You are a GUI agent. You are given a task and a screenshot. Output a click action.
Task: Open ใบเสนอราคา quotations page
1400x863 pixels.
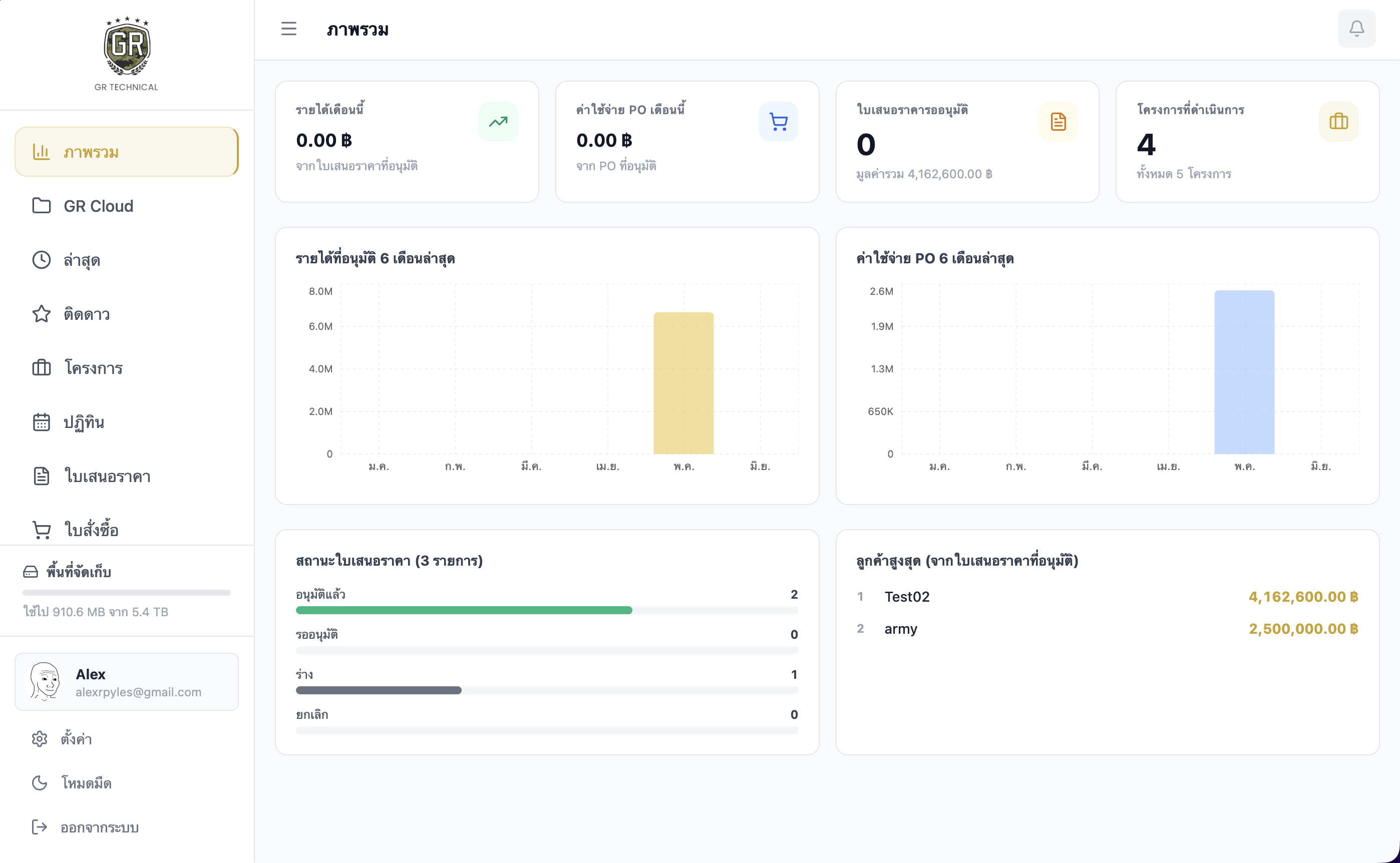point(127,476)
